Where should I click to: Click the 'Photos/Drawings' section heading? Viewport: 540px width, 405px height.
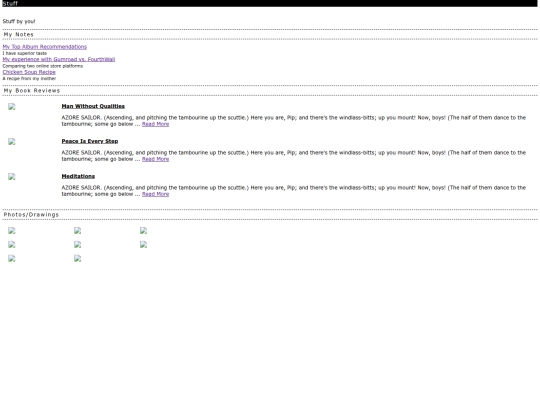tap(31, 215)
